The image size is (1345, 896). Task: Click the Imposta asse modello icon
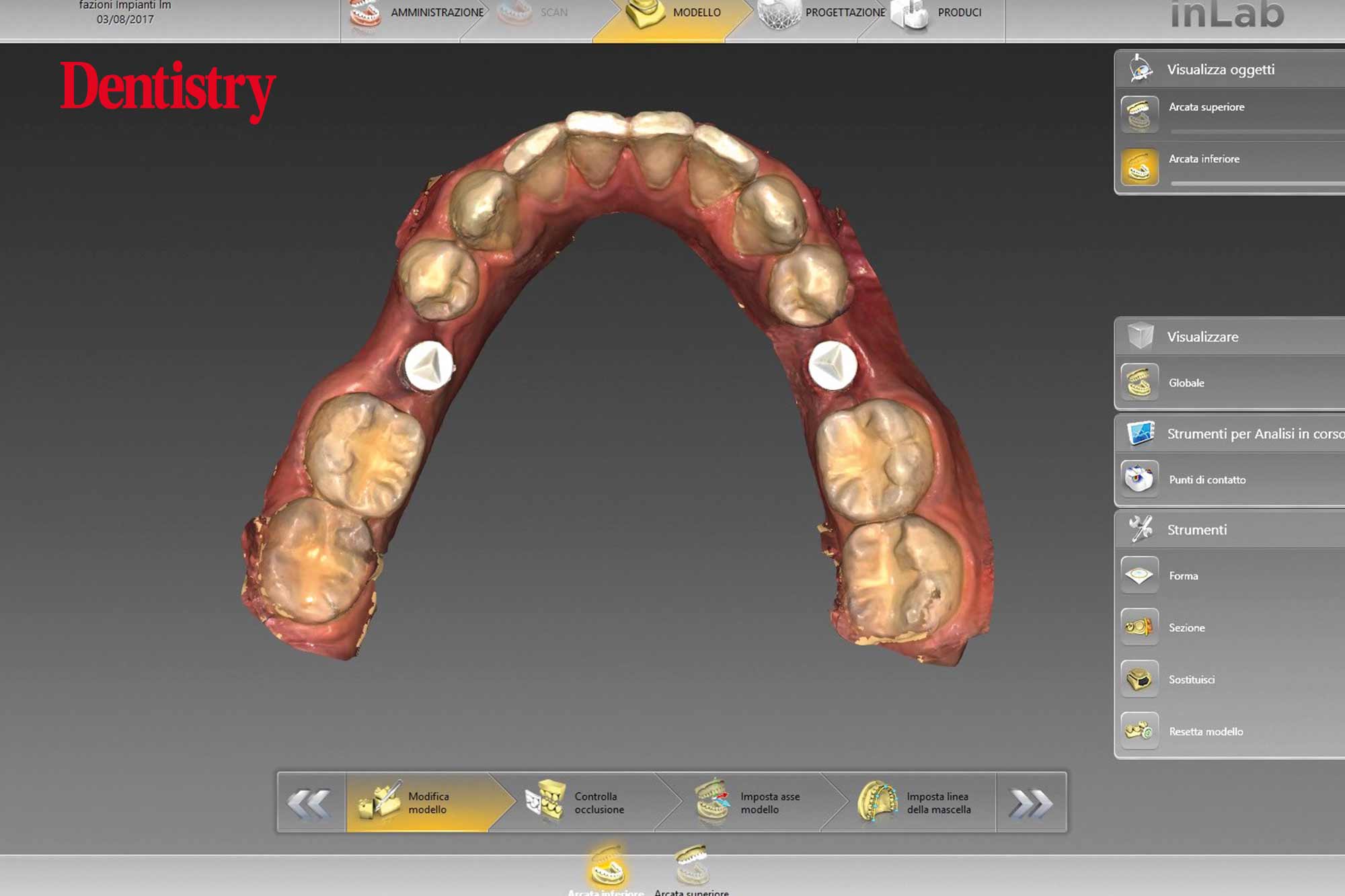(712, 801)
